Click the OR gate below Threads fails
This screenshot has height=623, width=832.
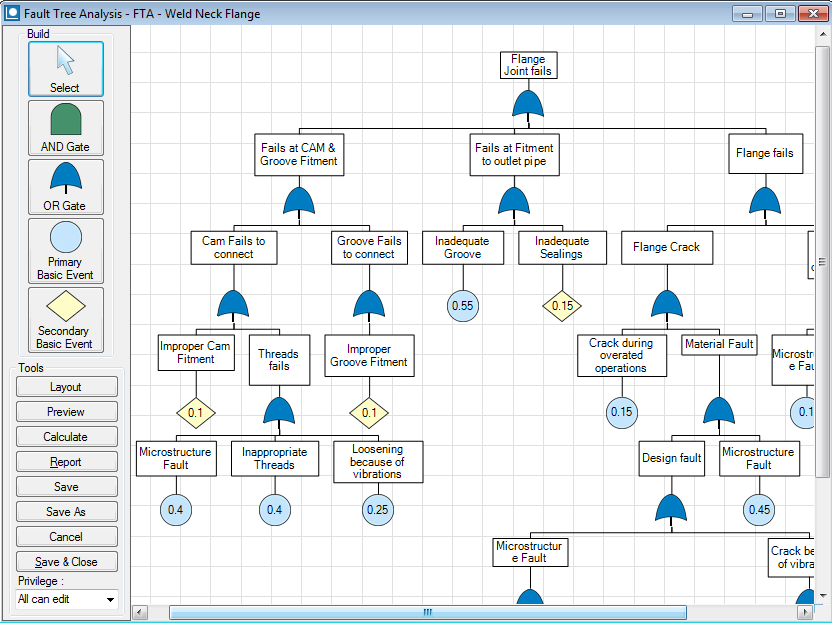click(x=278, y=411)
